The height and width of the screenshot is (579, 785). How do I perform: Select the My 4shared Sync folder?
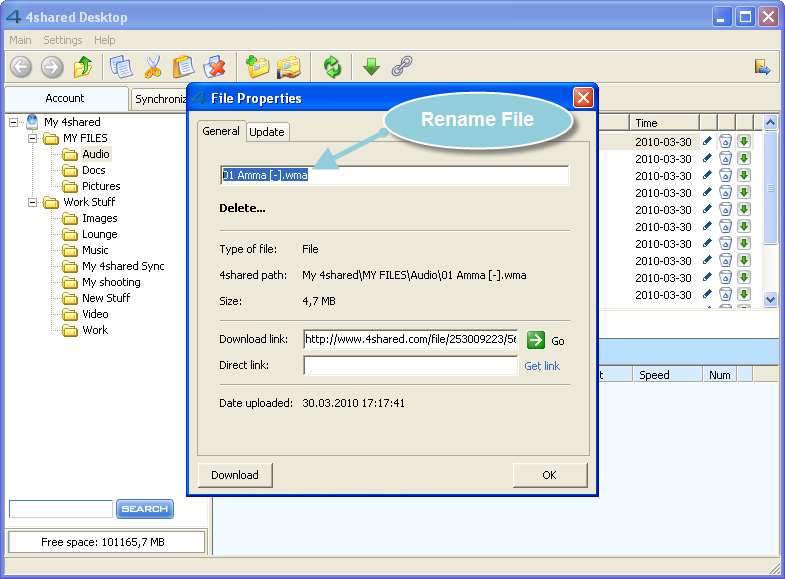pos(123,266)
